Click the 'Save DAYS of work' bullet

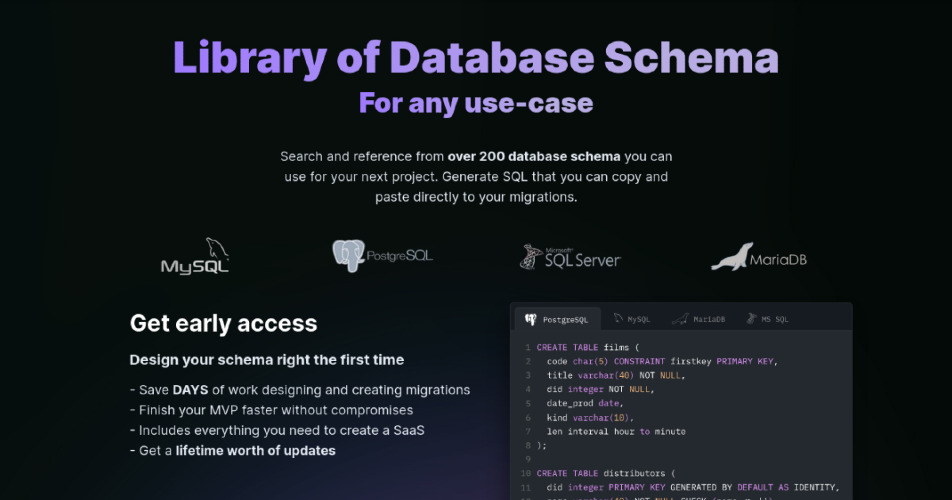pos(300,390)
